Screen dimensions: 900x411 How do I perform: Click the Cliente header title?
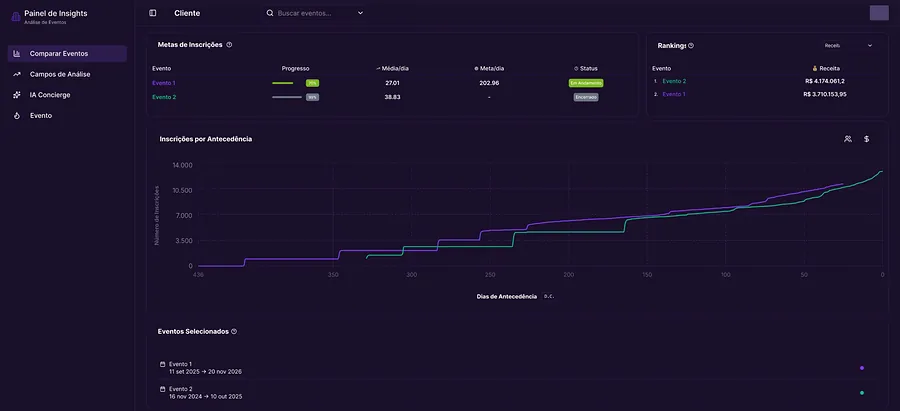pos(187,13)
